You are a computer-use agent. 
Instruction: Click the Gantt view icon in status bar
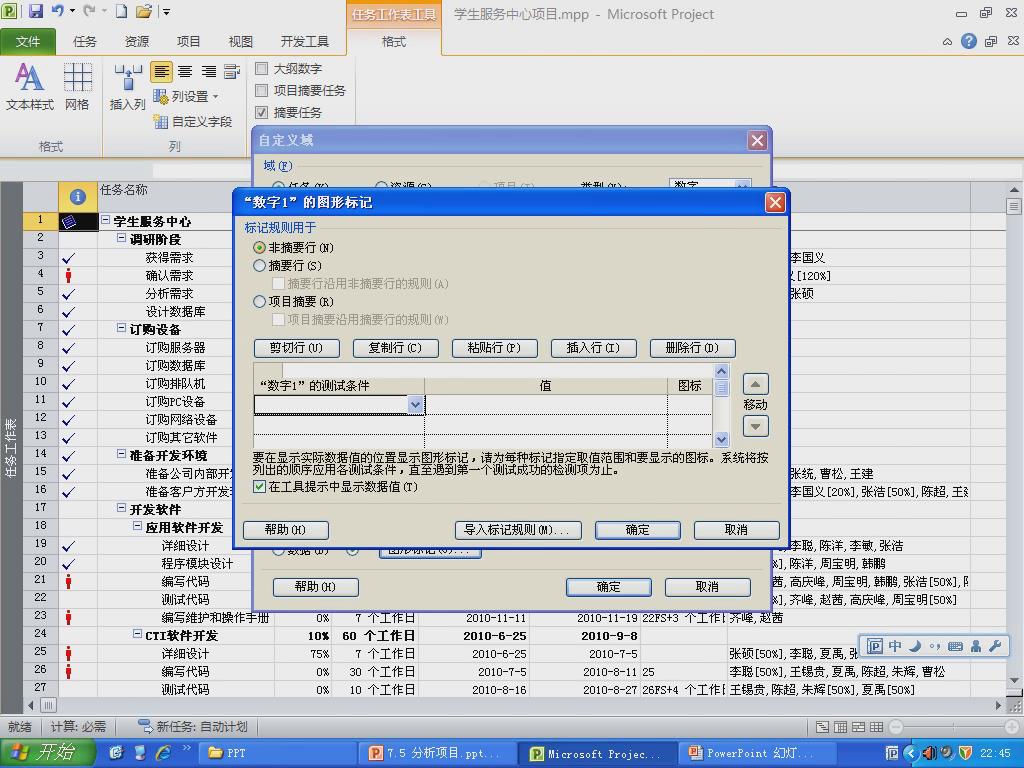click(x=823, y=727)
